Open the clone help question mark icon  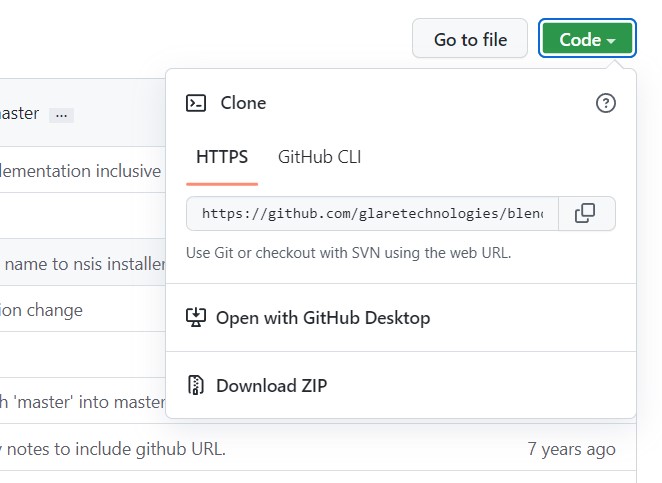(x=605, y=103)
